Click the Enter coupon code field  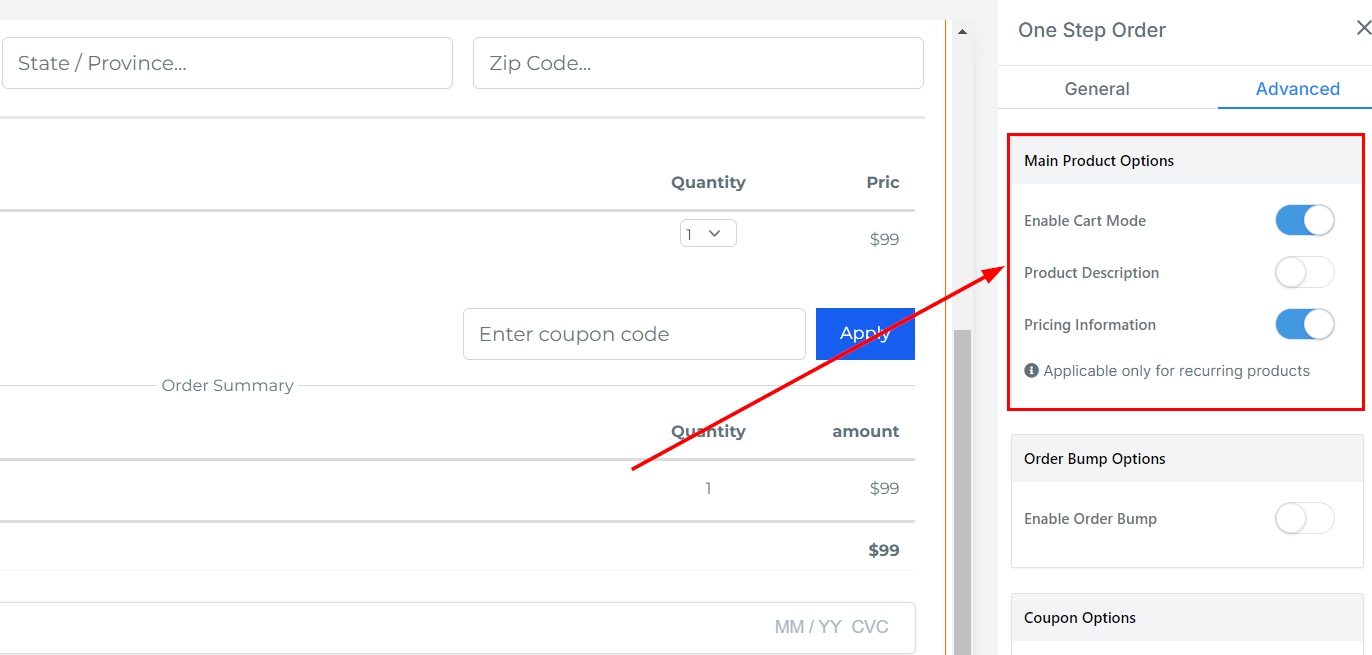click(634, 334)
